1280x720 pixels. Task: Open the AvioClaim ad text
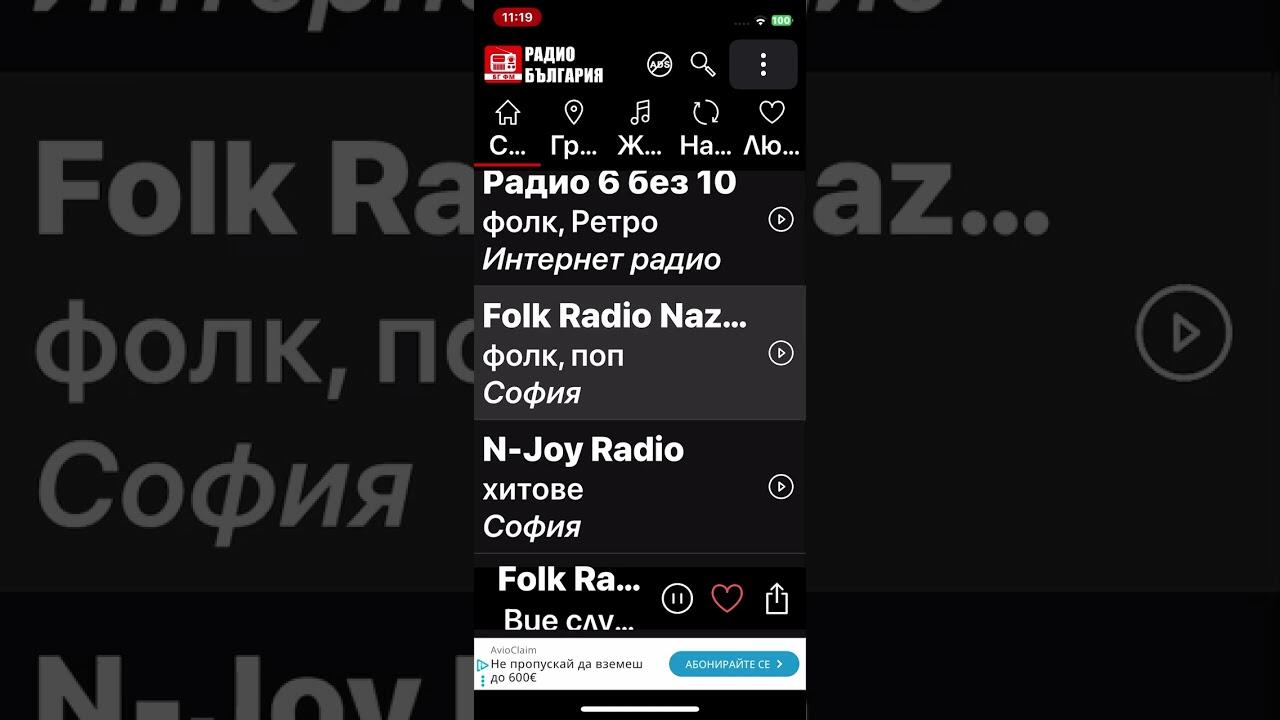pyautogui.click(x=567, y=664)
